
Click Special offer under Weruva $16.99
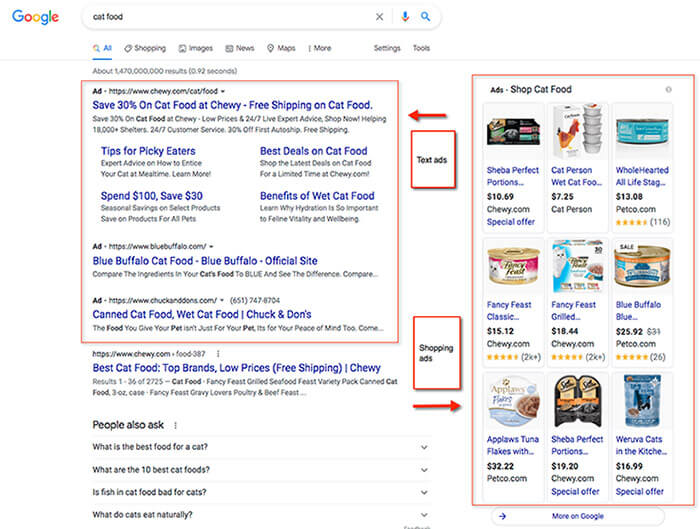640,492
